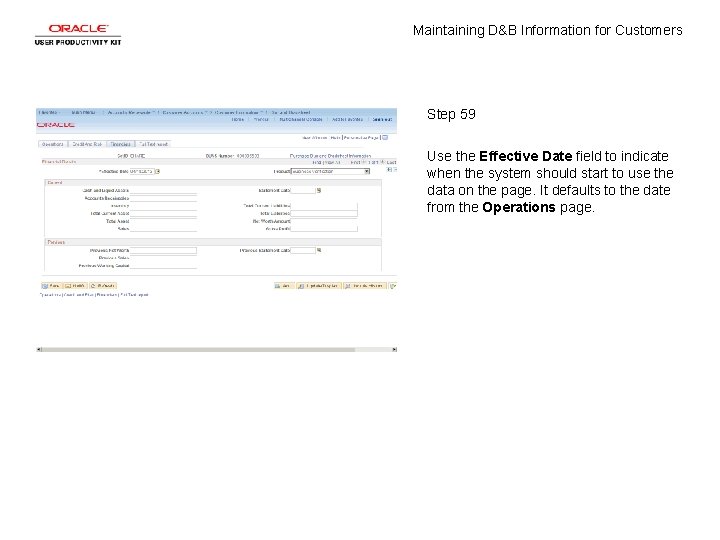Click the Accounts Receivables field
Viewport: 720px width, 540px height.
click(x=163, y=198)
